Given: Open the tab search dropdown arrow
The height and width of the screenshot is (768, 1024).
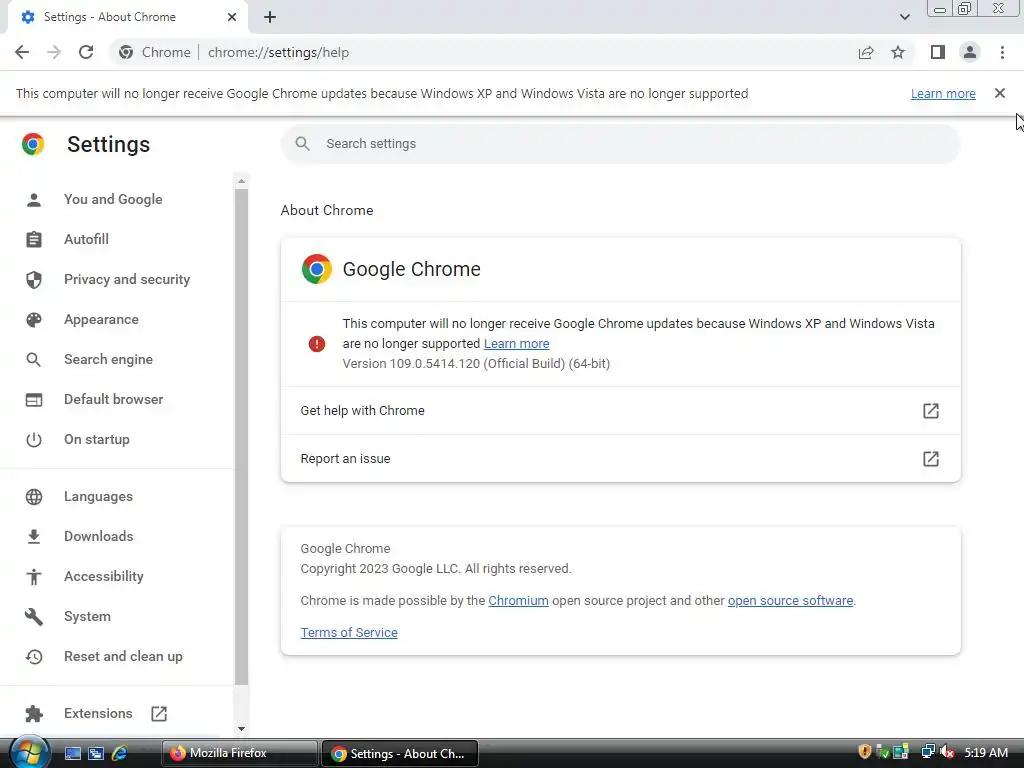Looking at the screenshot, I should pyautogui.click(x=904, y=17).
